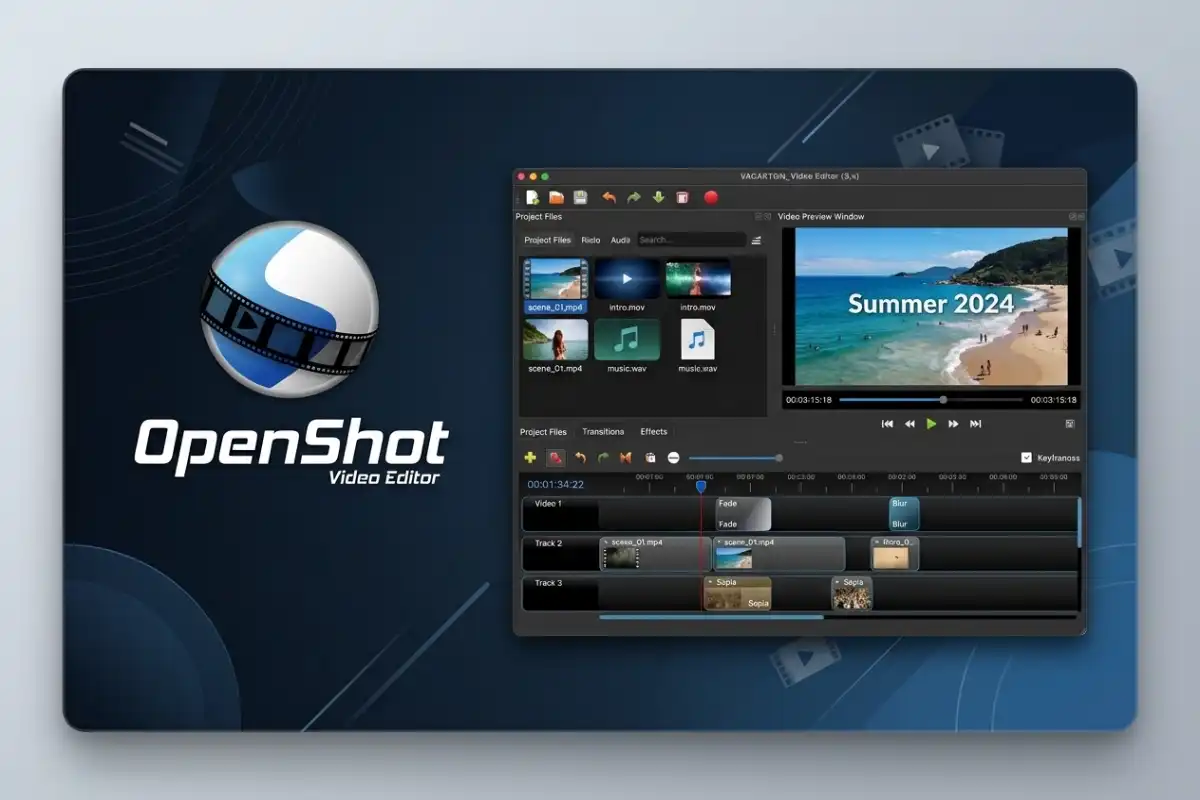The height and width of the screenshot is (800, 1200).
Task: Click the New Project toolbar icon
Action: point(533,197)
